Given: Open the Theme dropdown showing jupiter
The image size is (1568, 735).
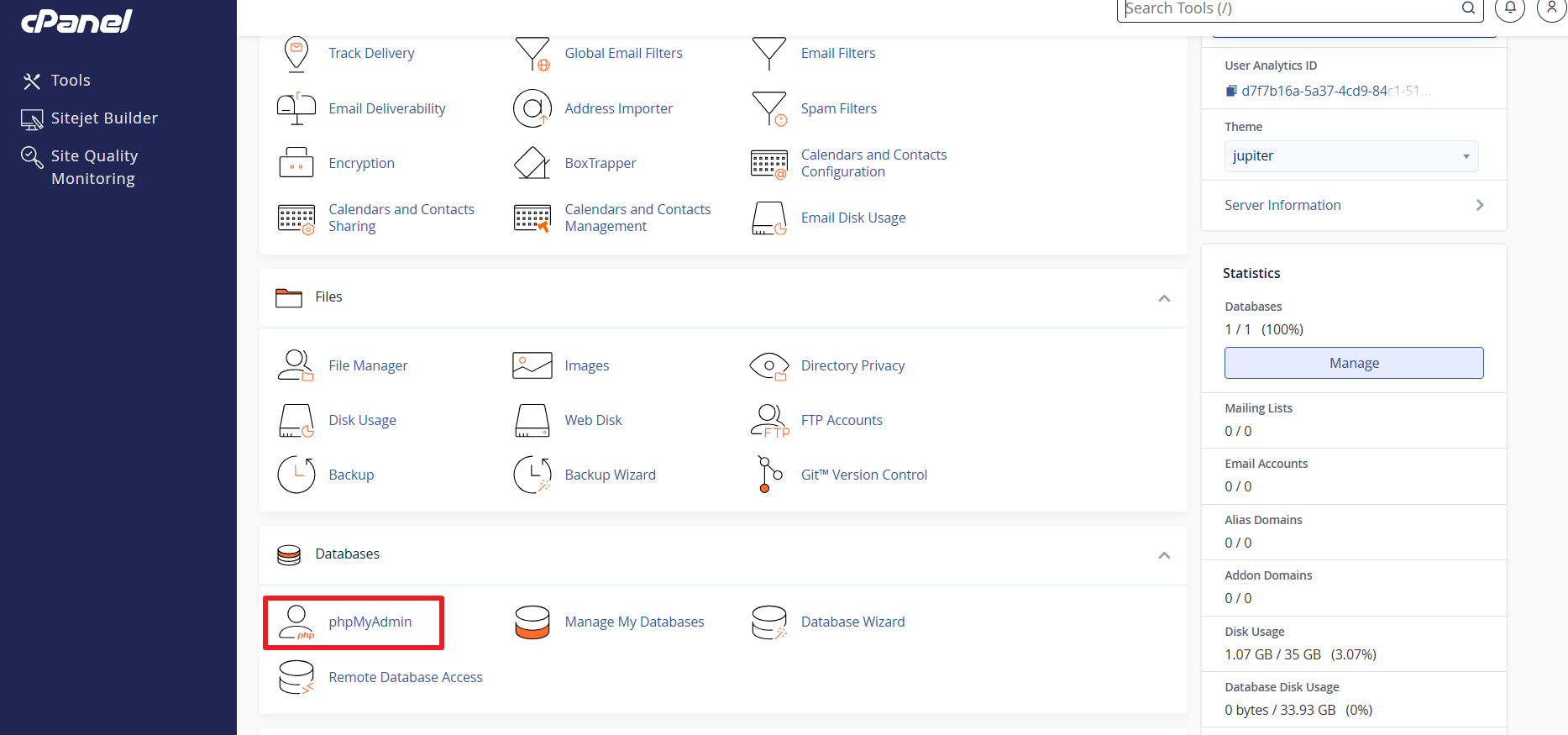Looking at the screenshot, I should 1351,156.
